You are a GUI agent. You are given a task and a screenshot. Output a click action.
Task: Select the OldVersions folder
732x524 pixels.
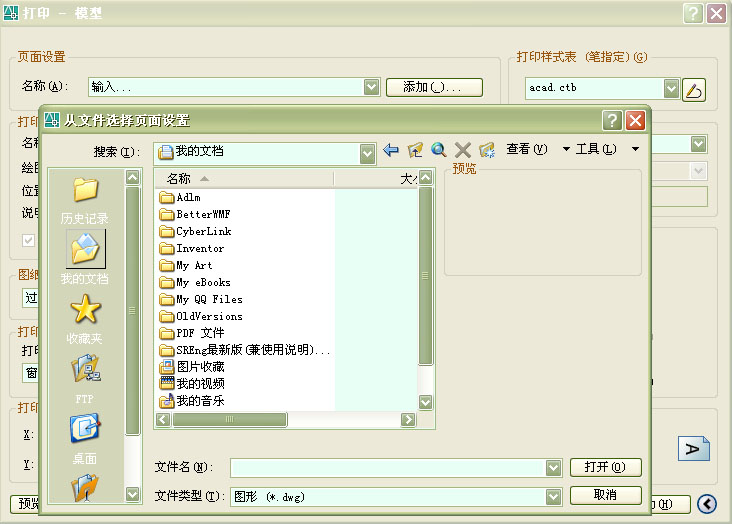pyautogui.click(x=201, y=316)
